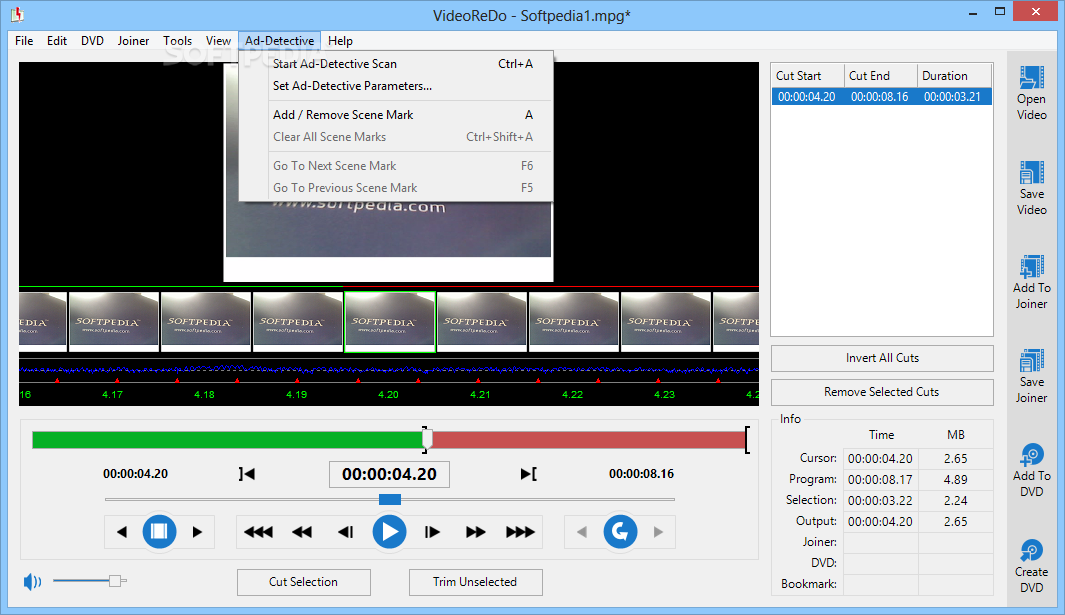Viewport: 1065px width, 615px height.
Task: Choose Add / Remove Scene Mark
Action: click(x=396, y=115)
